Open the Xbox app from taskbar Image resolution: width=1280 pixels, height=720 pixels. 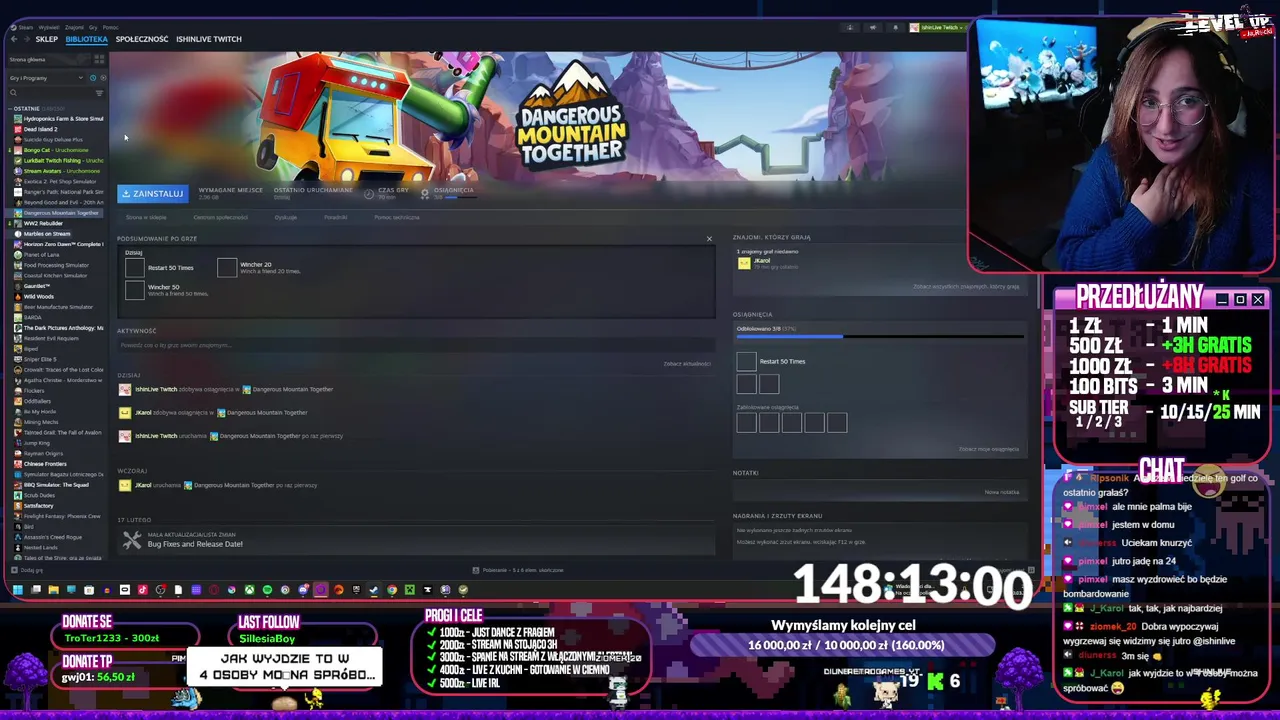pyautogui.click(x=249, y=590)
